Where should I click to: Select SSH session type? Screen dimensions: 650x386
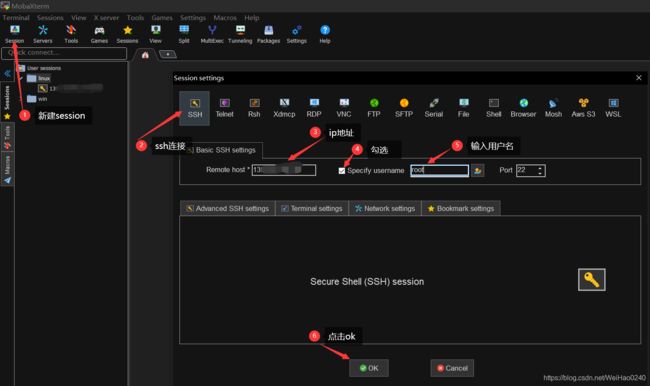point(194,108)
